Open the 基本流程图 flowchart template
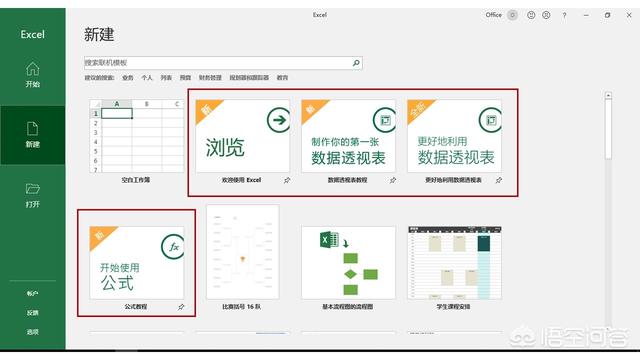 pyautogui.click(x=348, y=263)
